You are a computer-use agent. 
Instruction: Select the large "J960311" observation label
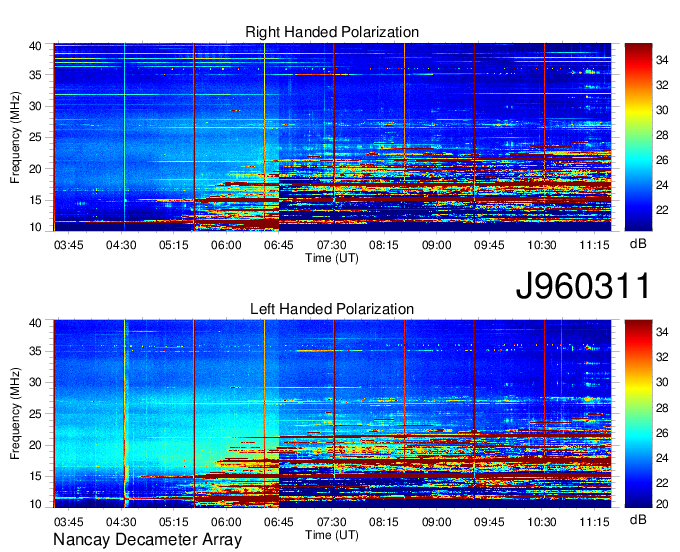(x=583, y=285)
